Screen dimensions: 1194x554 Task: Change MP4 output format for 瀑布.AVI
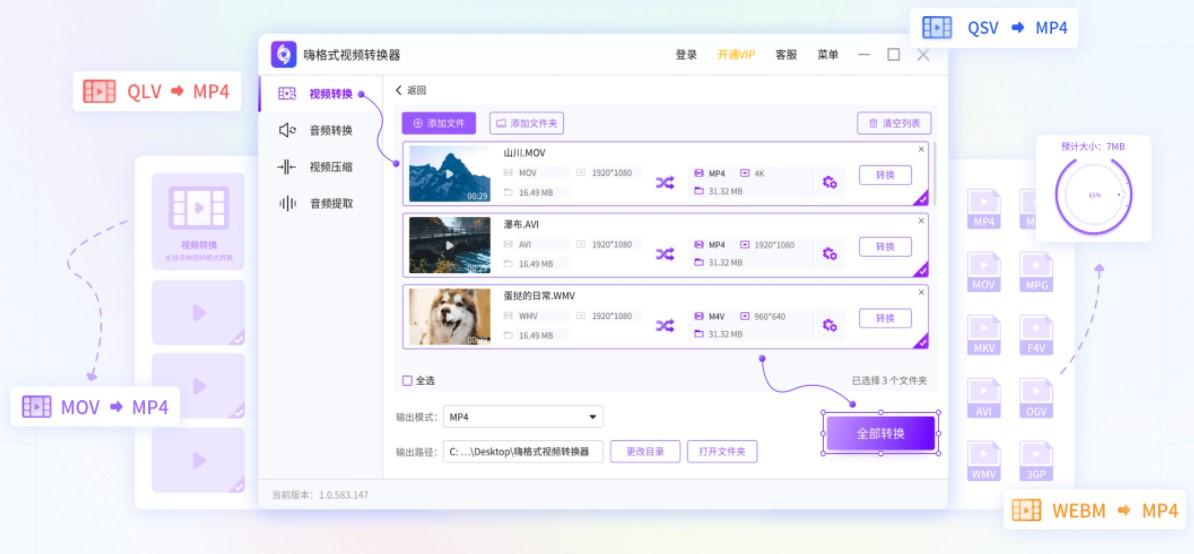click(x=710, y=245)
